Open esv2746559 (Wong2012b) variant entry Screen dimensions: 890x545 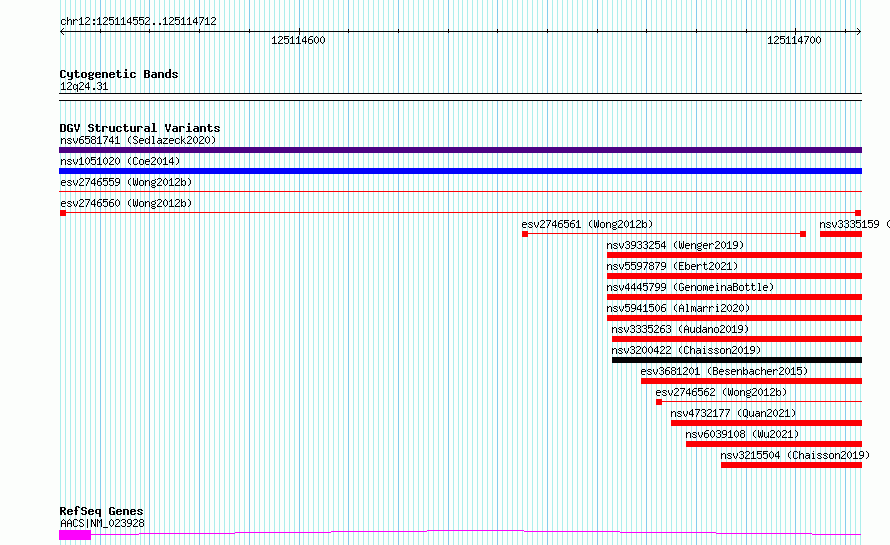tap(126, 182)
